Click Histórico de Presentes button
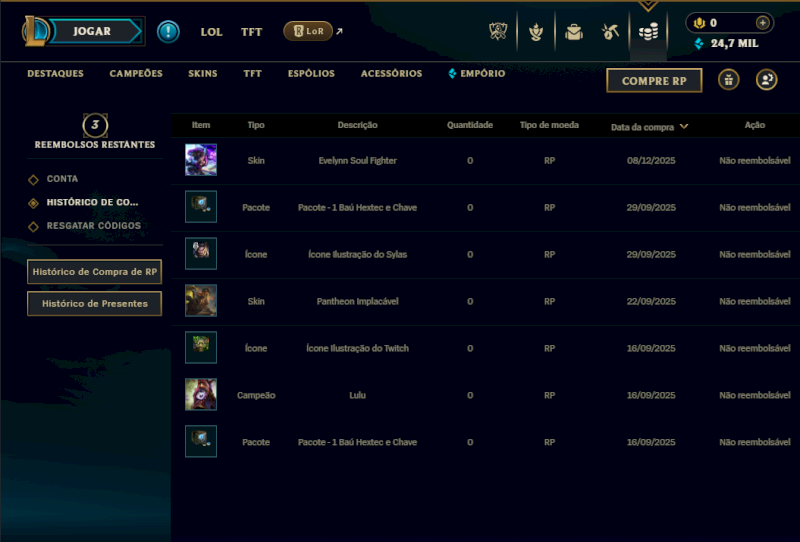The width and height of the screenshot is (800, 542). tap(94, 304)
